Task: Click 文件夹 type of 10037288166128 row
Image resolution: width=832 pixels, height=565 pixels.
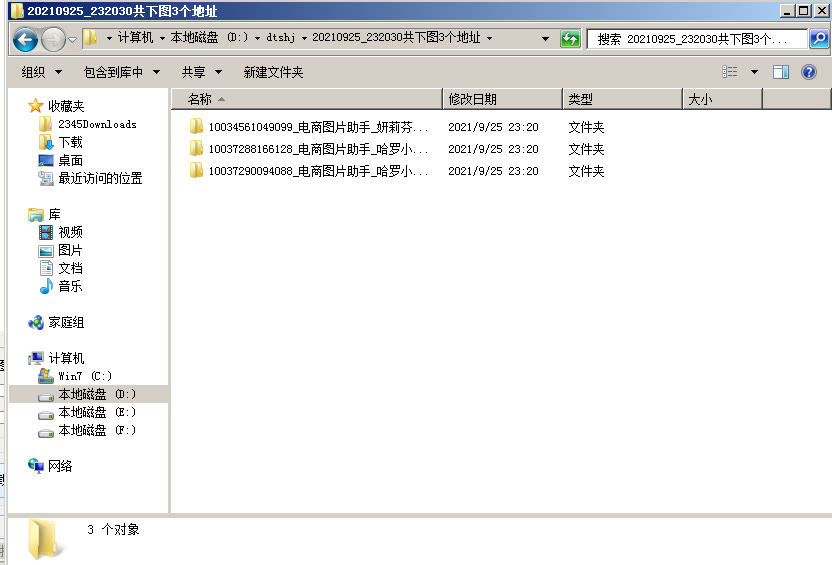Action: tap(586, 149)
